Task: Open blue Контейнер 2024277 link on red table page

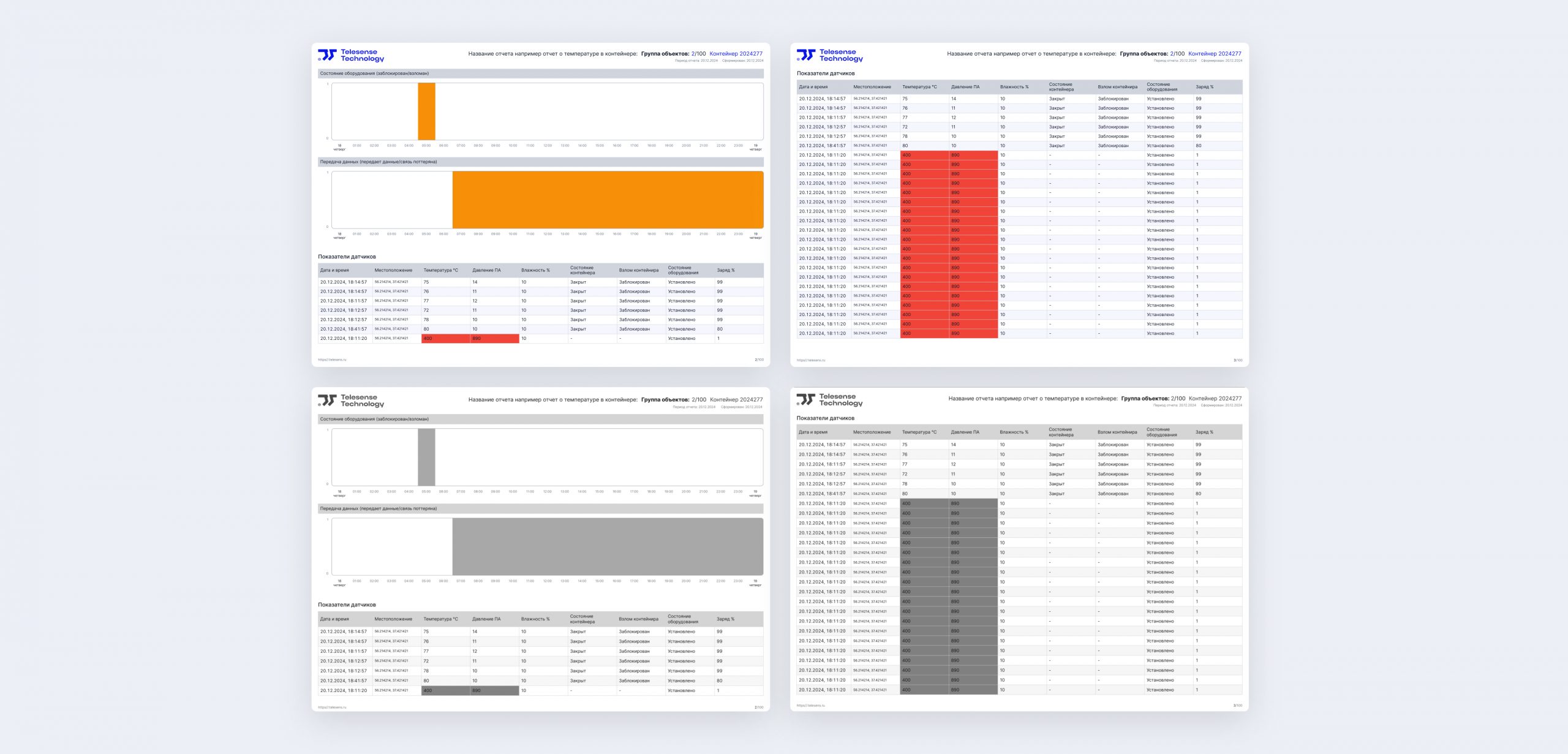Action: pyautogui.click(x=1215, y=54)
